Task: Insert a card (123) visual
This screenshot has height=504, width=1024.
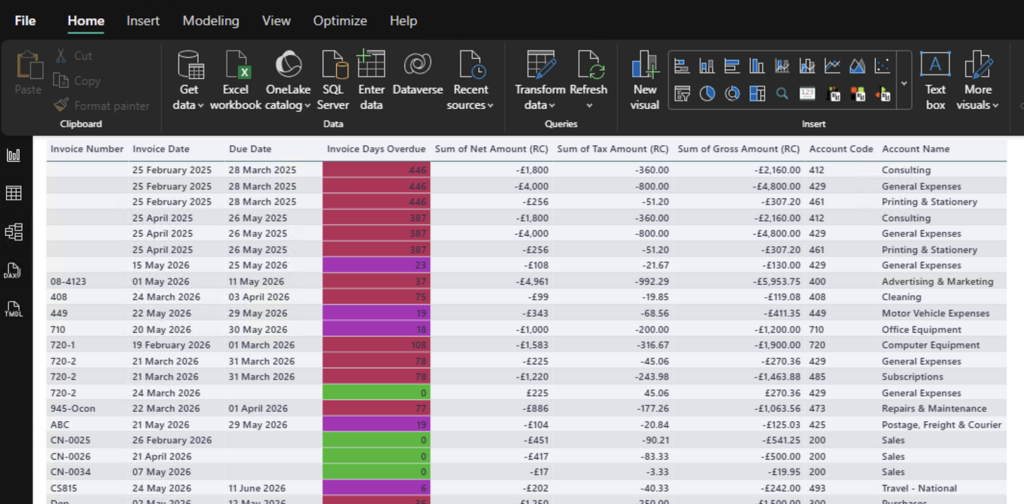Action: point(807,94)
